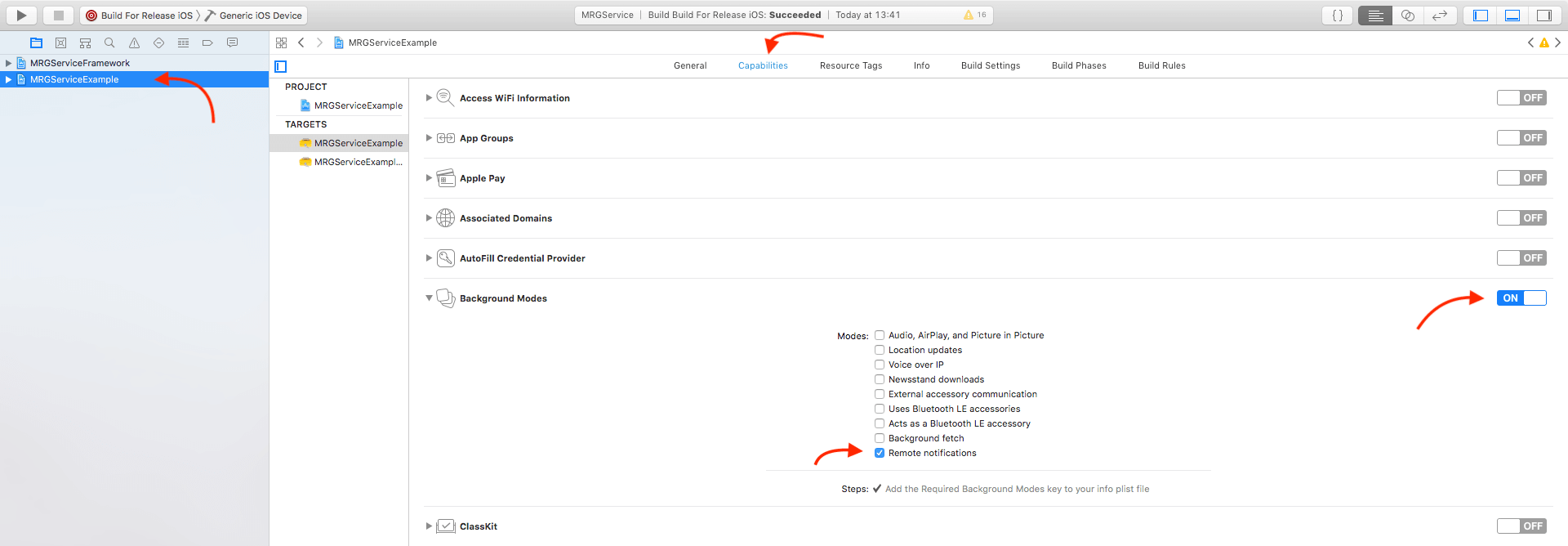Check Voice over IP mode

[x=880, y=365]
